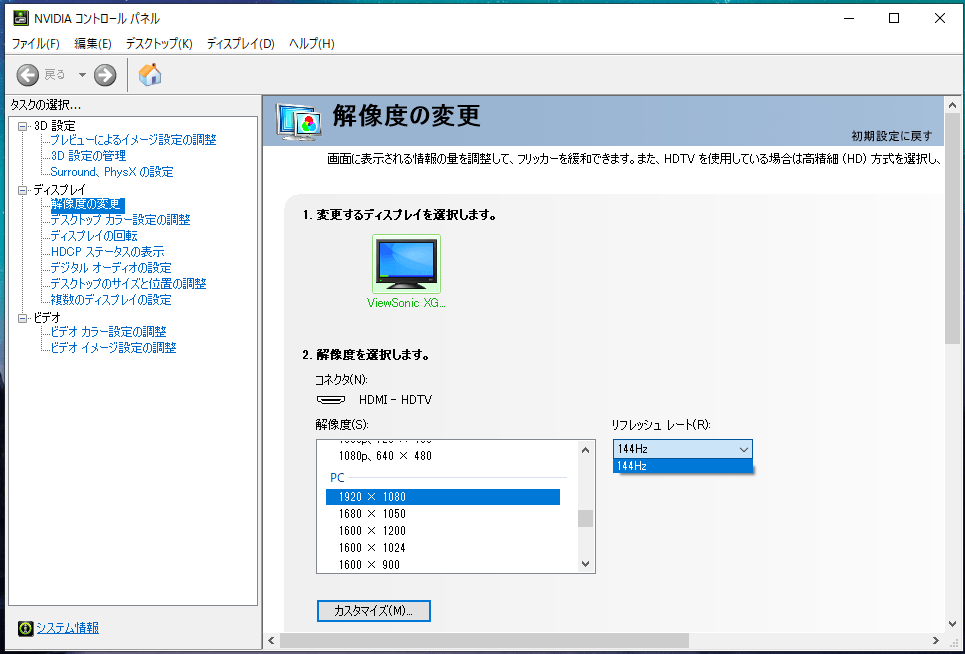Viewport: 965px width, 654px height.
Task: Open the ディスプレイ(D) menu
Action: pyautogui.click(x=241, y=44)
